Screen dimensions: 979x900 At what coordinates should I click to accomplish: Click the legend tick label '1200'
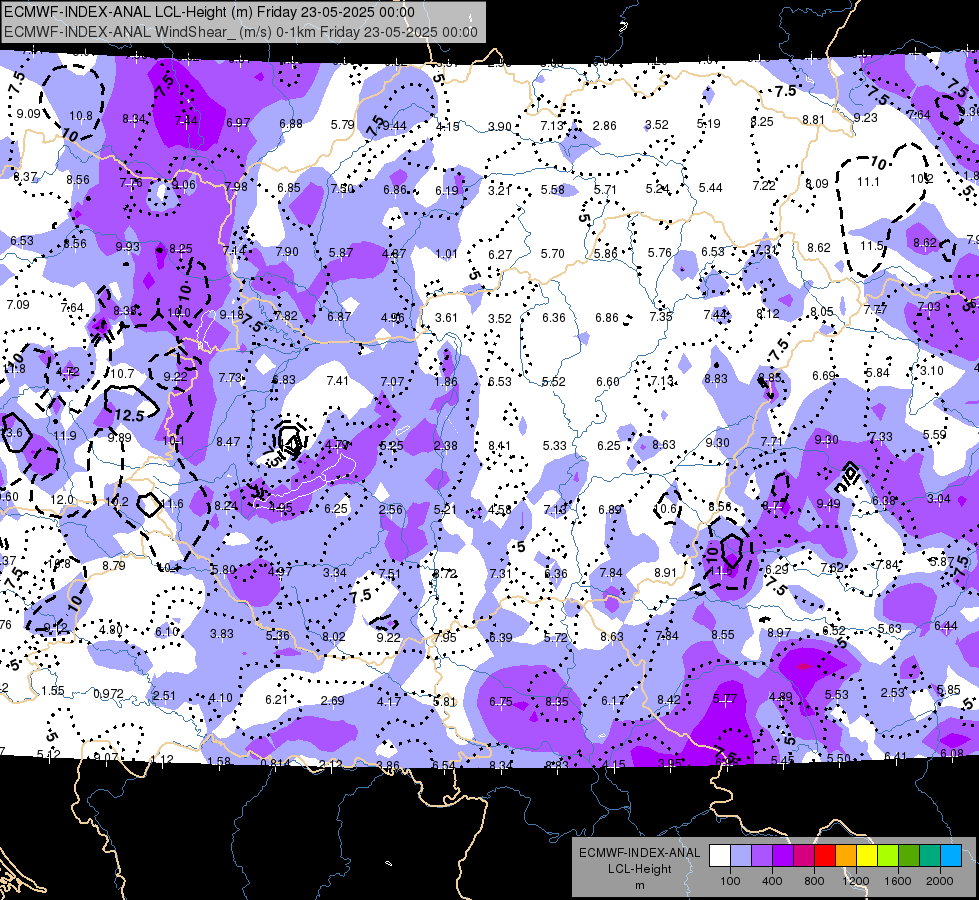pyautogui.click(x=855, y=881)
